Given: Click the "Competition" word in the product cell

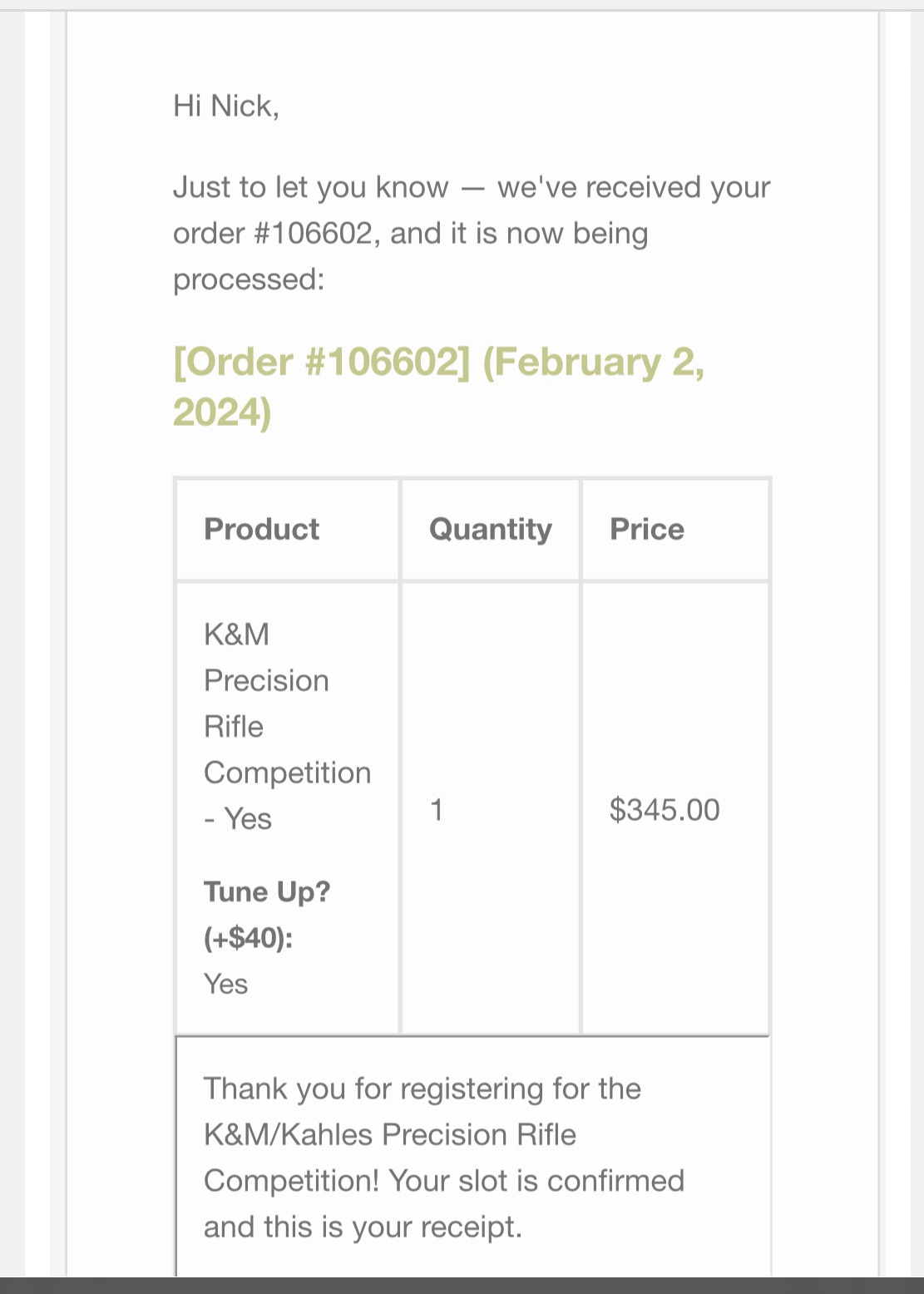Looking at the screenshot, I should [x=287, y=773].
